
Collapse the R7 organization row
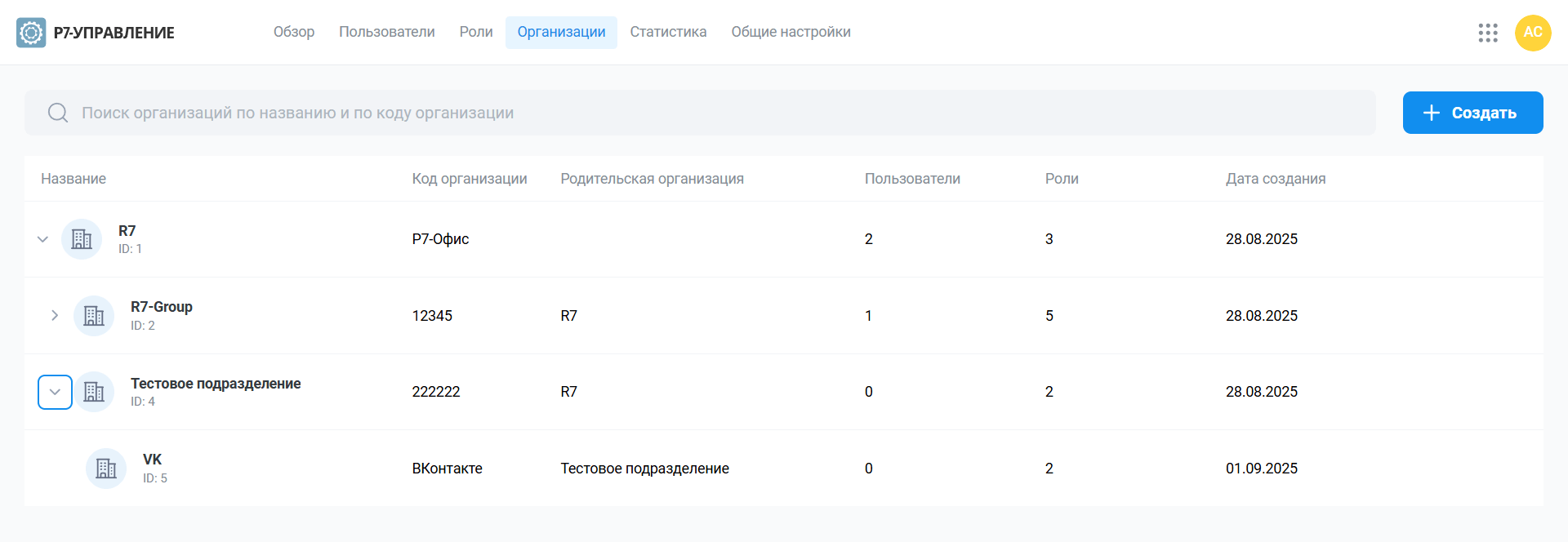coord(43,239)
